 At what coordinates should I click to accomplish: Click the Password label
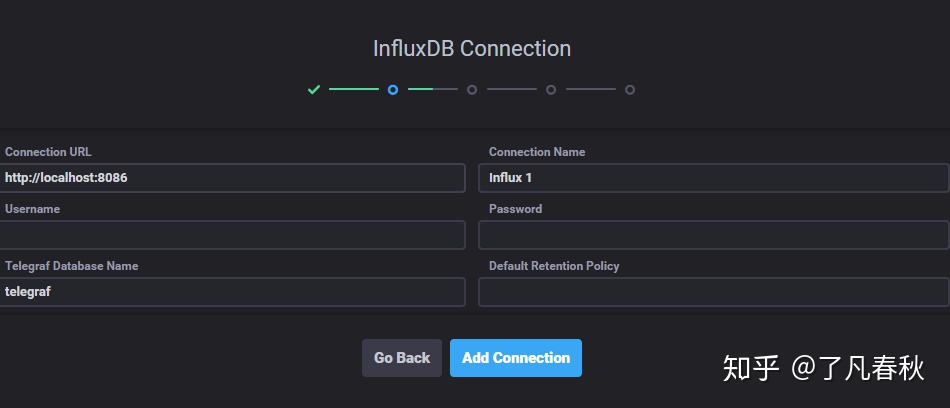[516, 209]
